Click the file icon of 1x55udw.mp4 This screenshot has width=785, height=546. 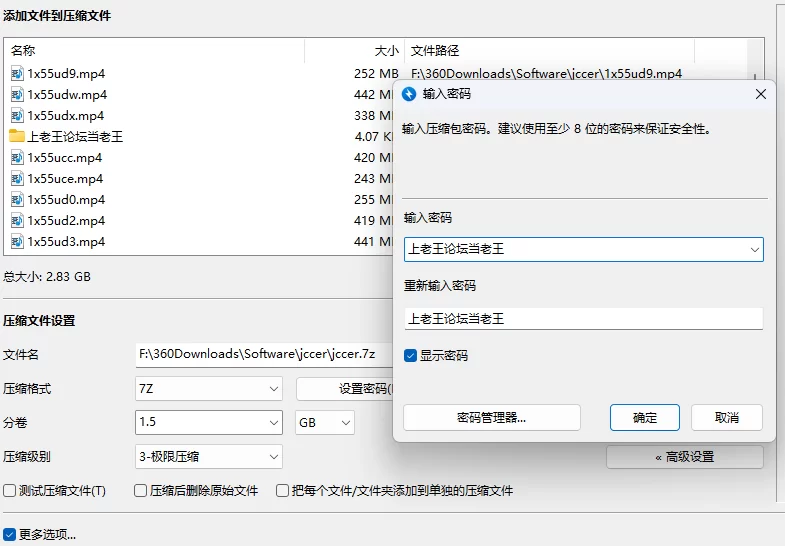point(17,95)
